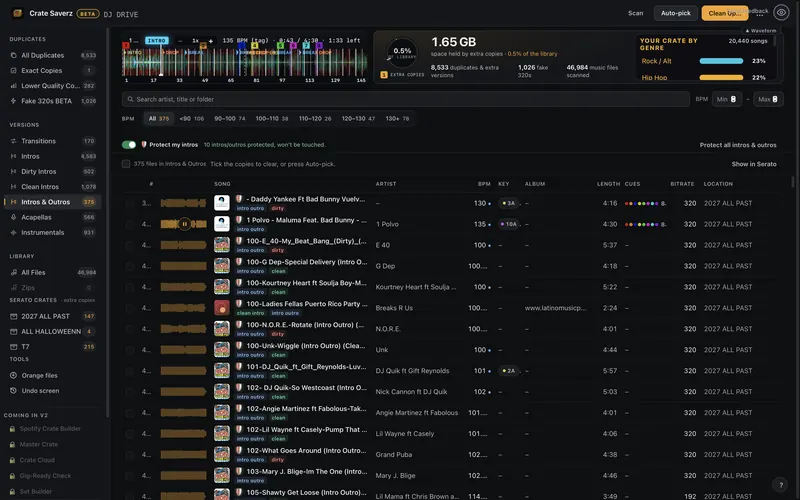
Task: Select Lower Quality Copies in the sidebar
Action: click(53, 86)
